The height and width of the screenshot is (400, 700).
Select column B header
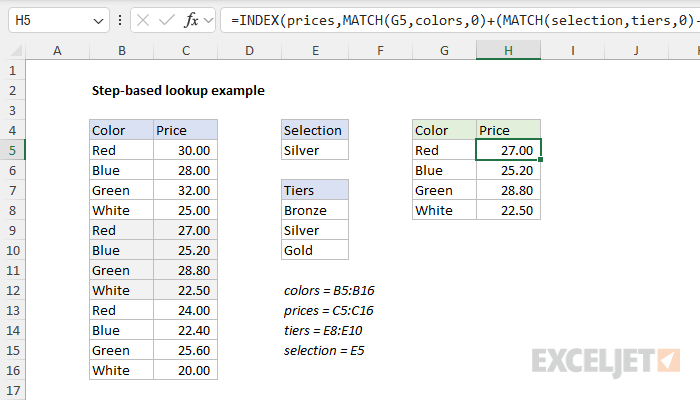coord(121,50)
